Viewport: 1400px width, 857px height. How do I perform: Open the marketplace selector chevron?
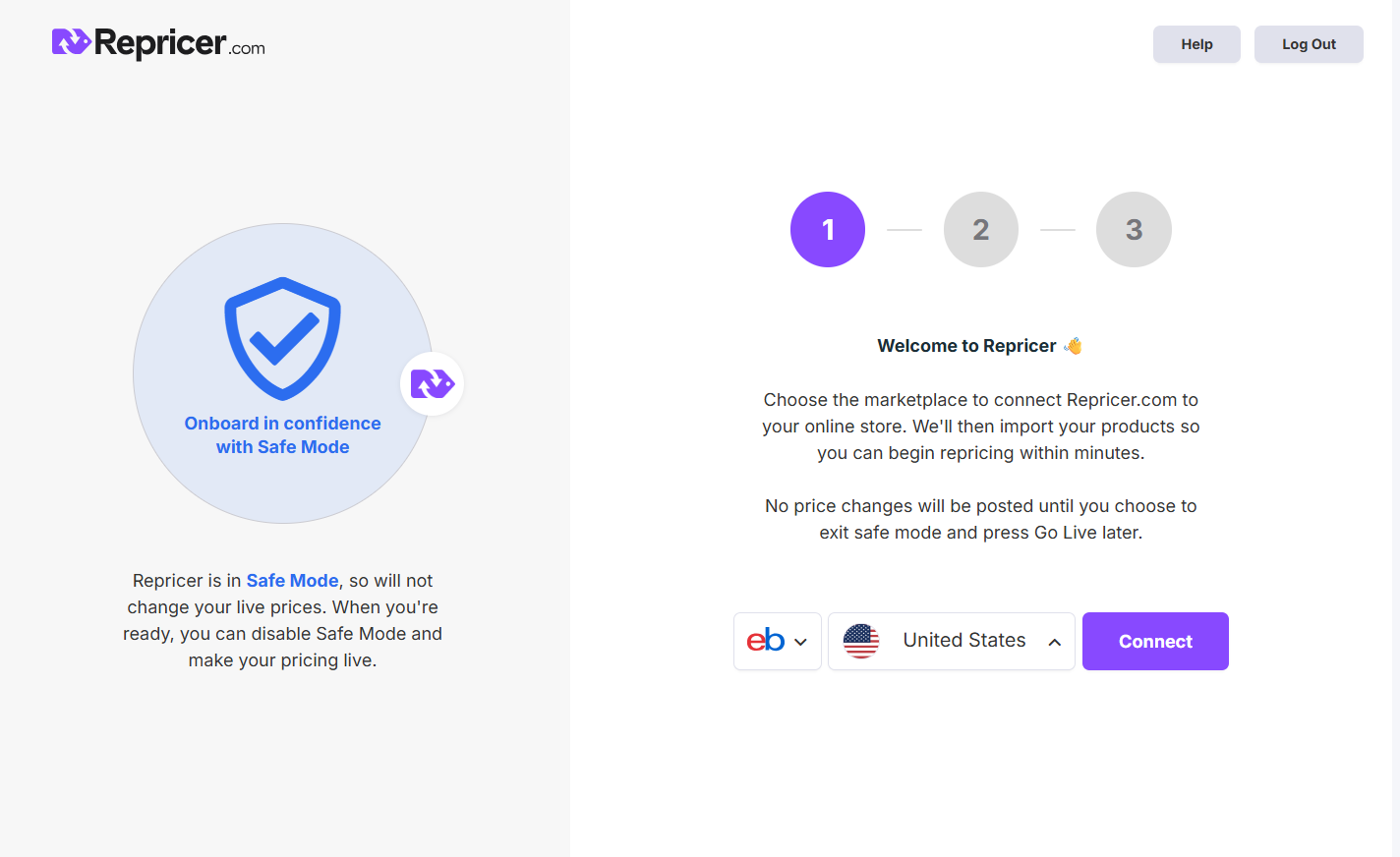(x=801, y=642)
